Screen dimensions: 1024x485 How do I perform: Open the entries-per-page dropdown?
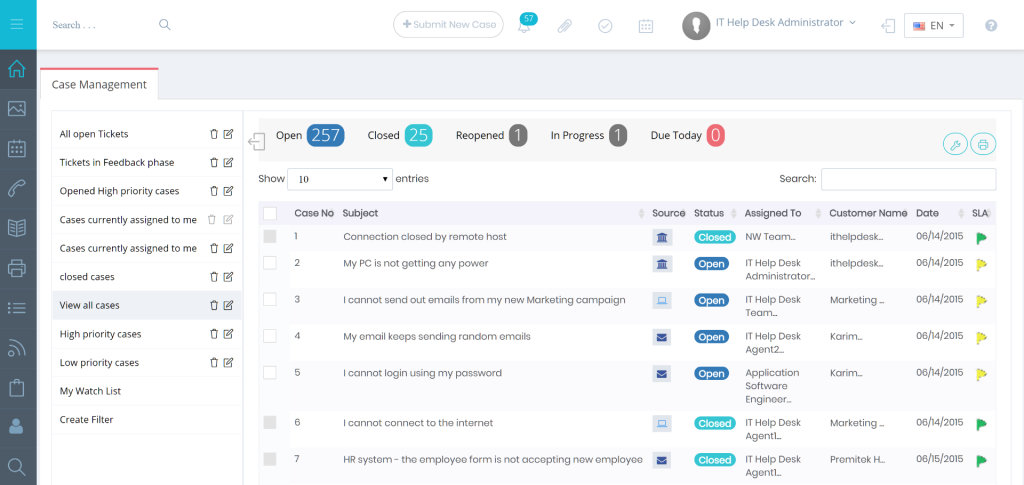339,179
